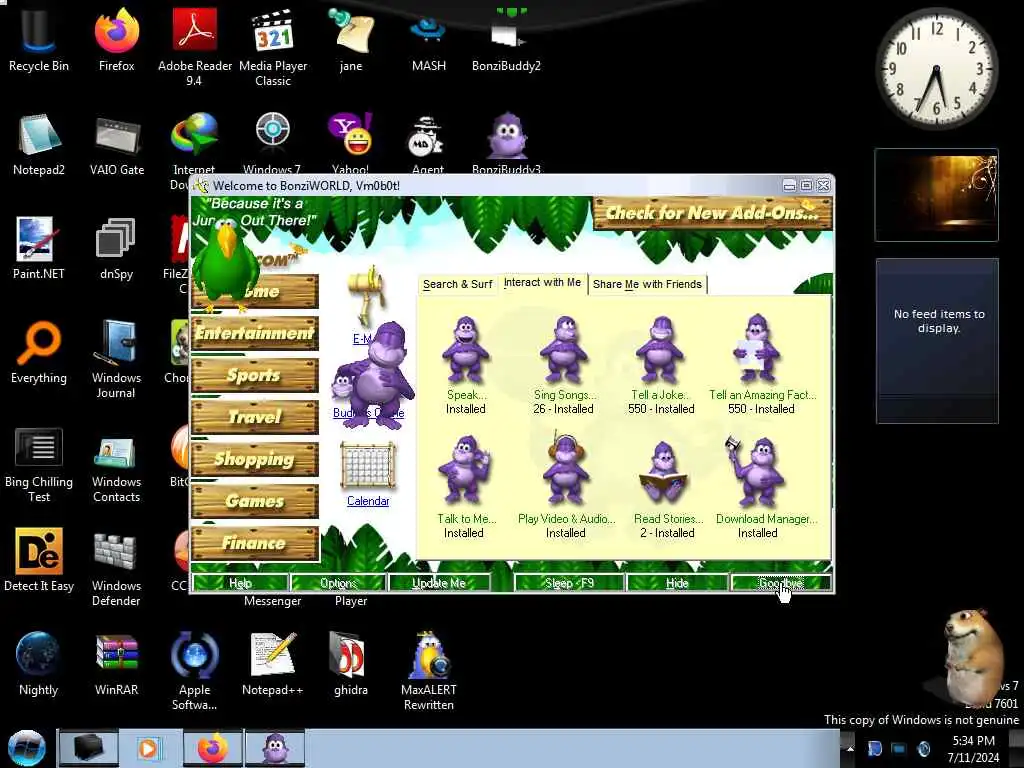Open Tell an Amazing Fact icon
This screenshot has height=768, width=1024.
point(757,348)
